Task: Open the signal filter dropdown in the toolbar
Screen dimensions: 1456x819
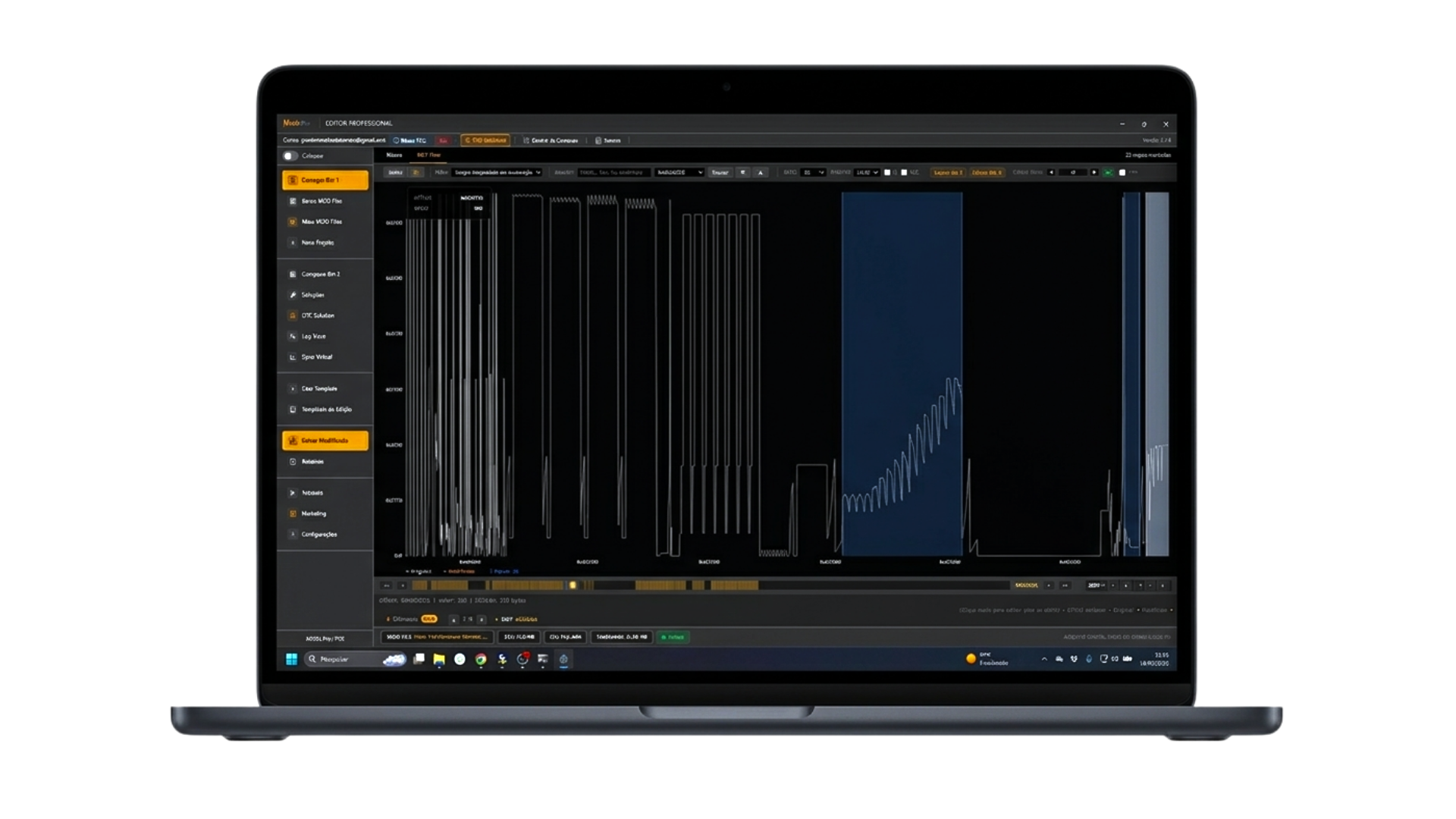Action: pos(495,173)
